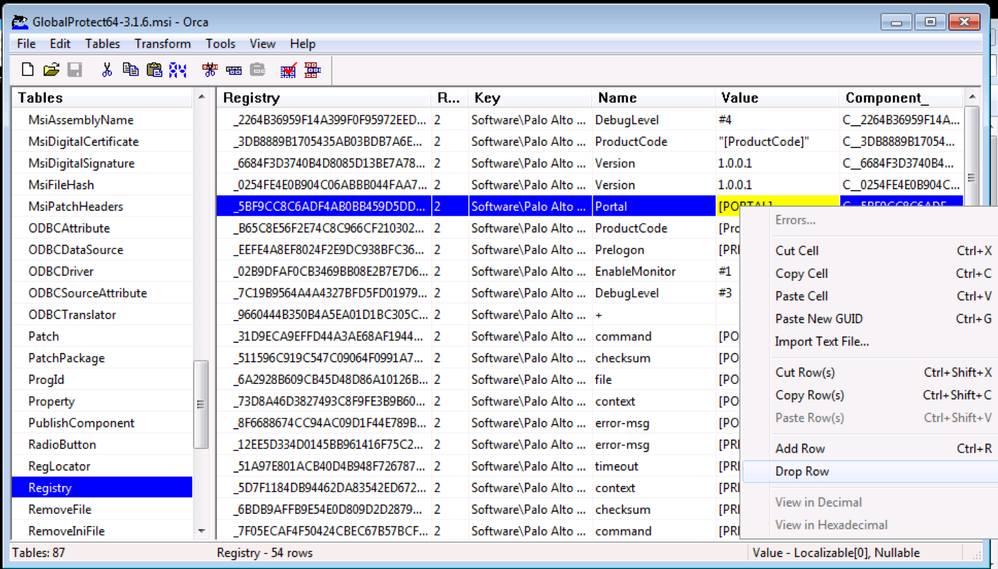998x569 pixels.
Task: Open the Tables menu
Action: [102, 44]
